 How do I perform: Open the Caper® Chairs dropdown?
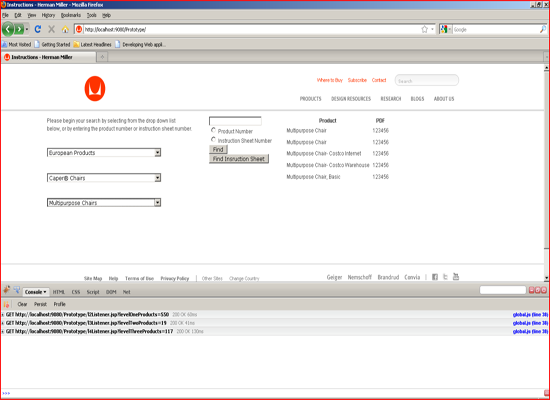(x=104, y=178)
